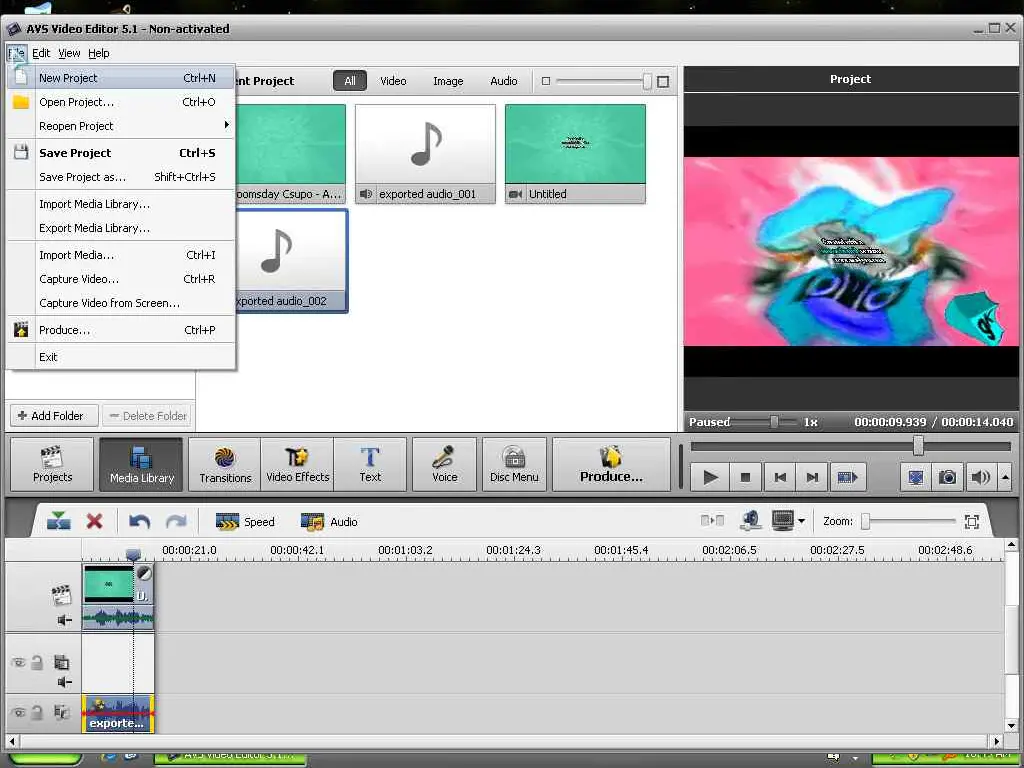The height and width of the screenshot is (768, 1024).
Task: Toggle lock on the video overlay track
Action: [37, 662]
